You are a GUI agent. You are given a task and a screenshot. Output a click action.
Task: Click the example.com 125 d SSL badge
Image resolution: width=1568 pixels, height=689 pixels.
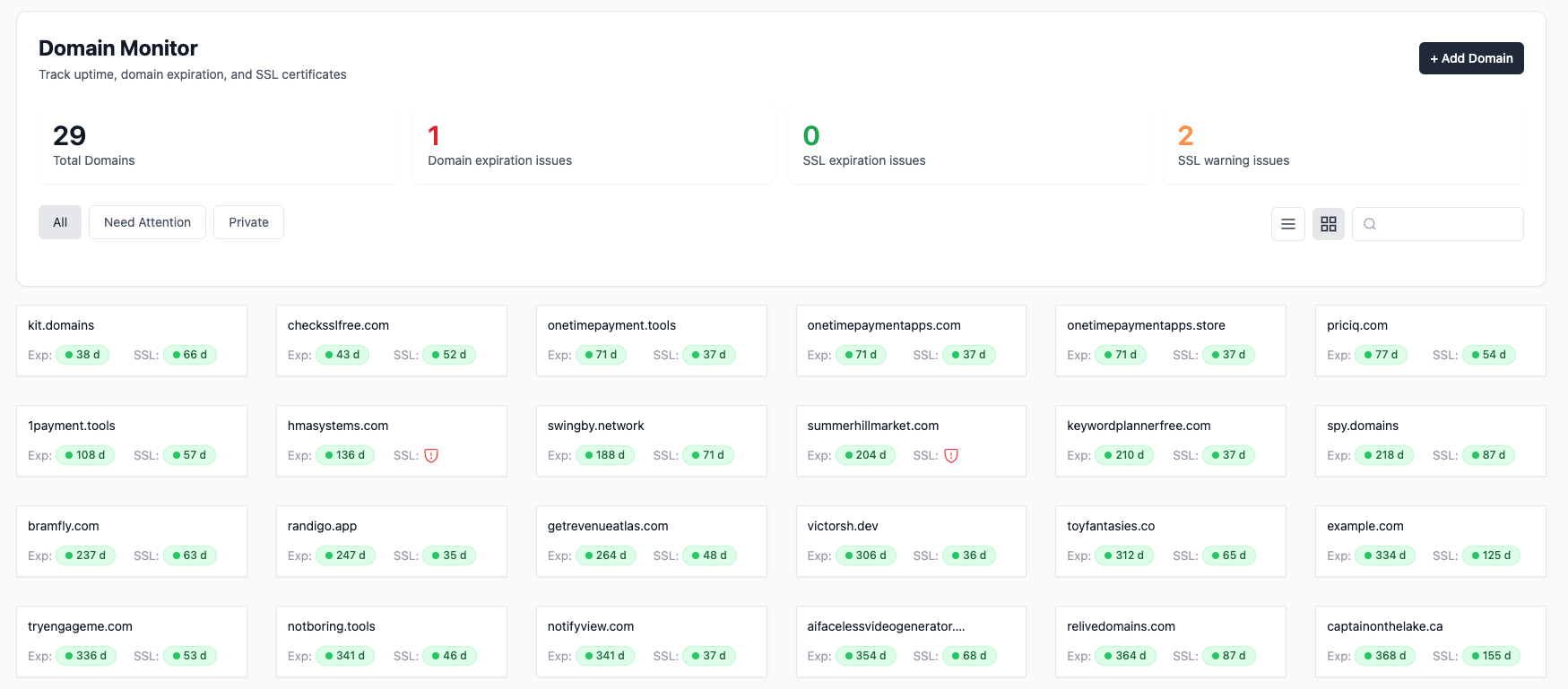1490,556
